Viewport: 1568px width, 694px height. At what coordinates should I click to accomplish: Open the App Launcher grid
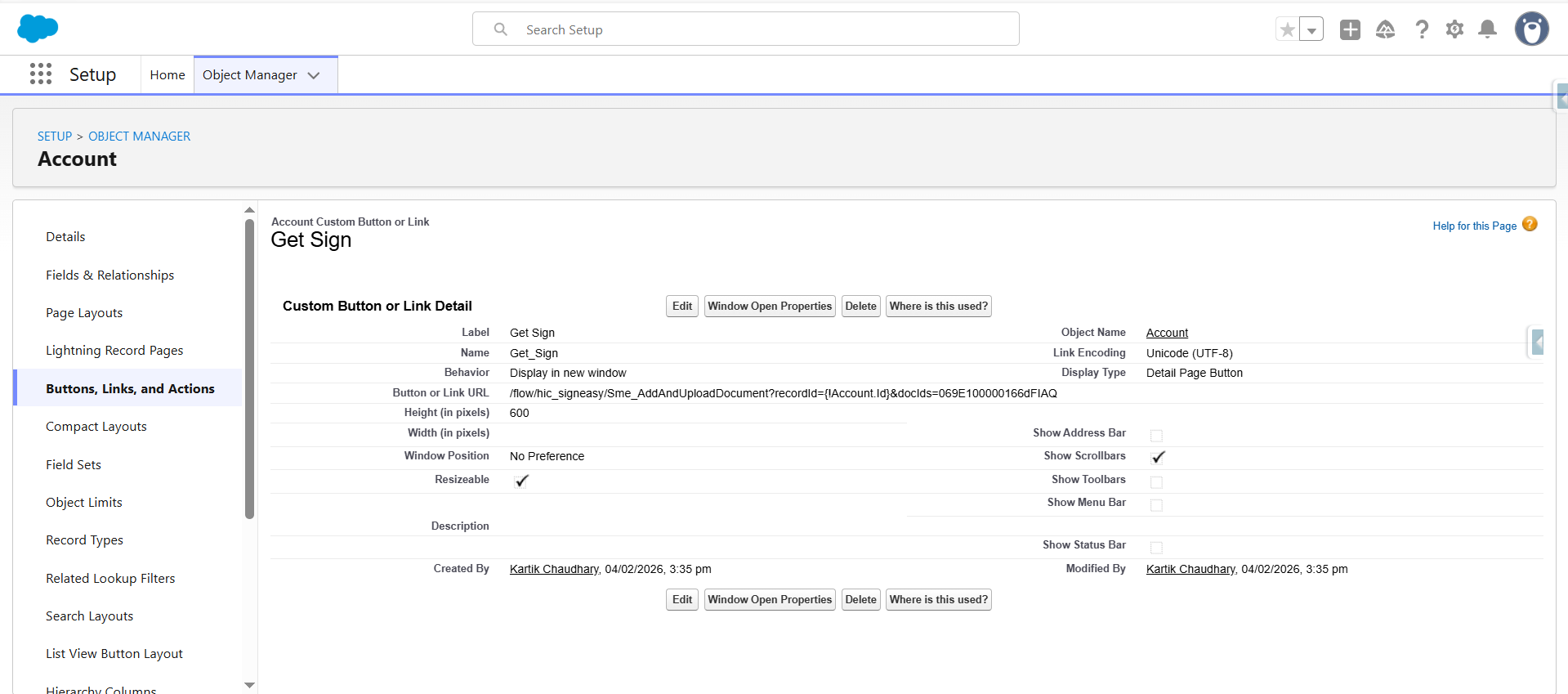click(41, 74)
